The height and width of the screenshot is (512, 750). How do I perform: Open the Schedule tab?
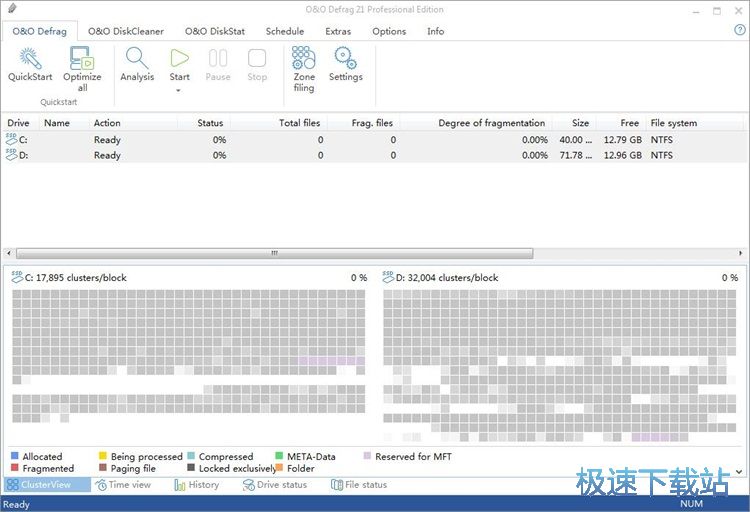click(x=285, y=31)
